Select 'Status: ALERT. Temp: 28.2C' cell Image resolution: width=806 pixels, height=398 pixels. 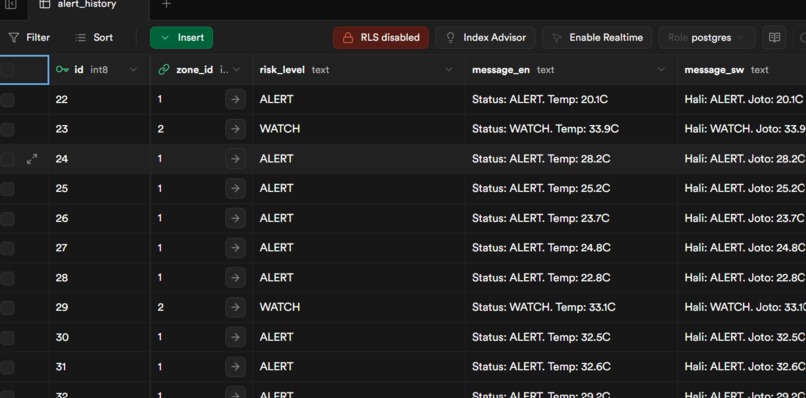(x=572, y=159)
